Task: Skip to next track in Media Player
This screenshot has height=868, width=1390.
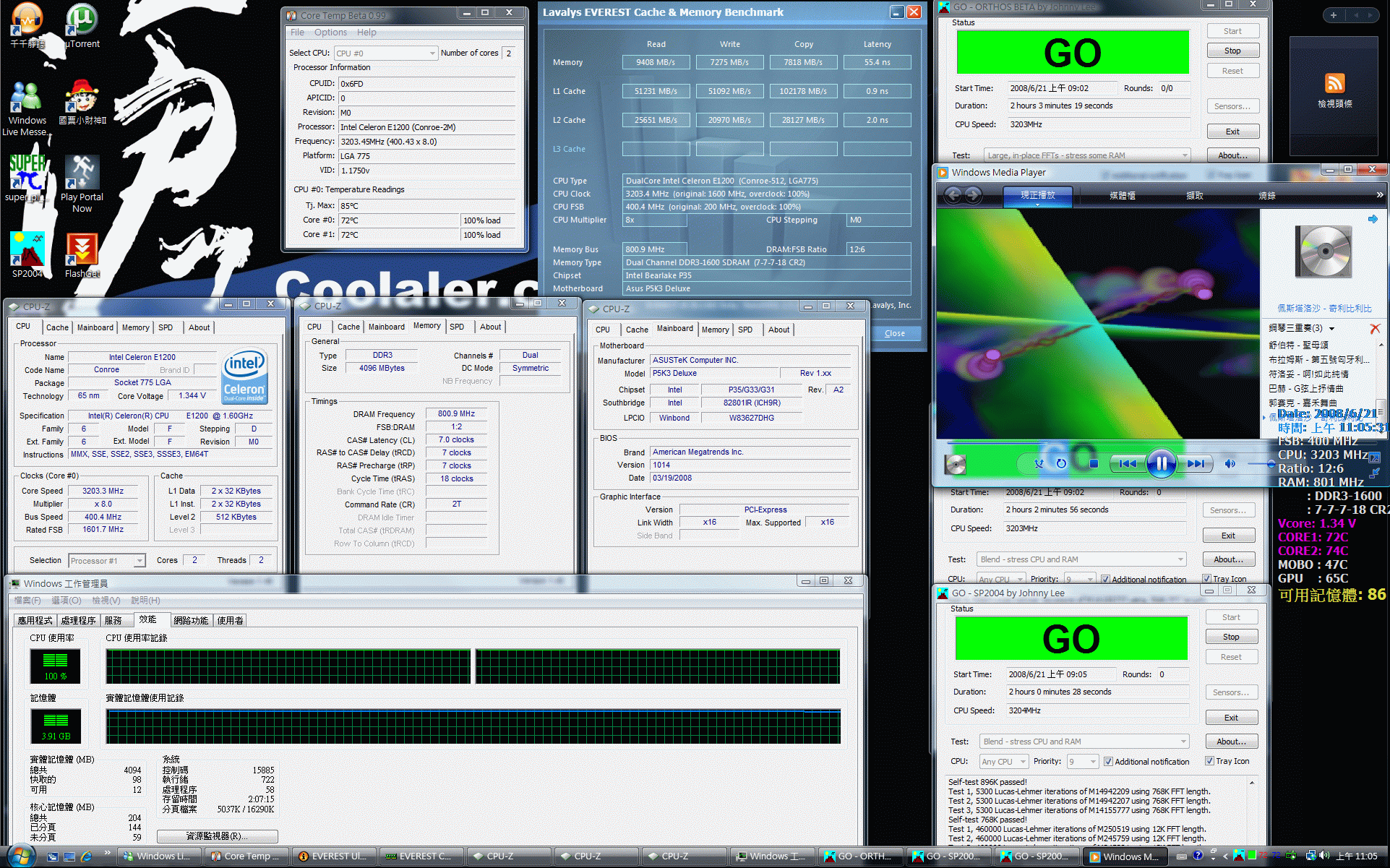Action: coord(1196,463)
